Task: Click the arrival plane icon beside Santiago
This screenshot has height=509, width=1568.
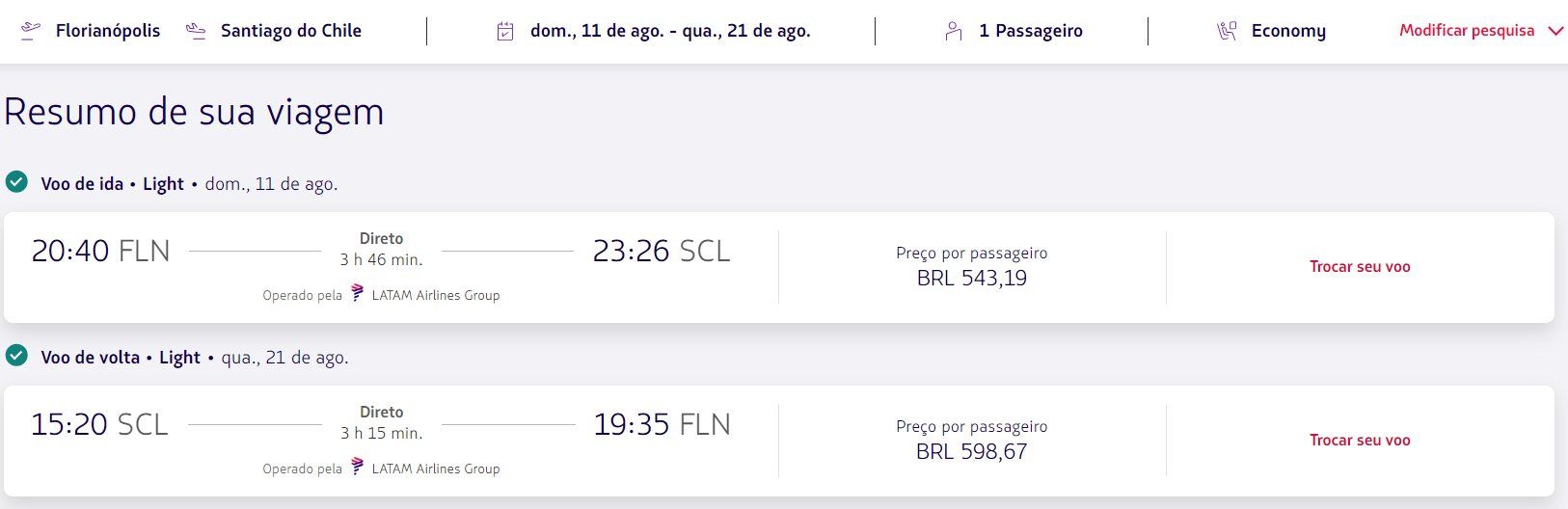Action: [x=196, y=31]
